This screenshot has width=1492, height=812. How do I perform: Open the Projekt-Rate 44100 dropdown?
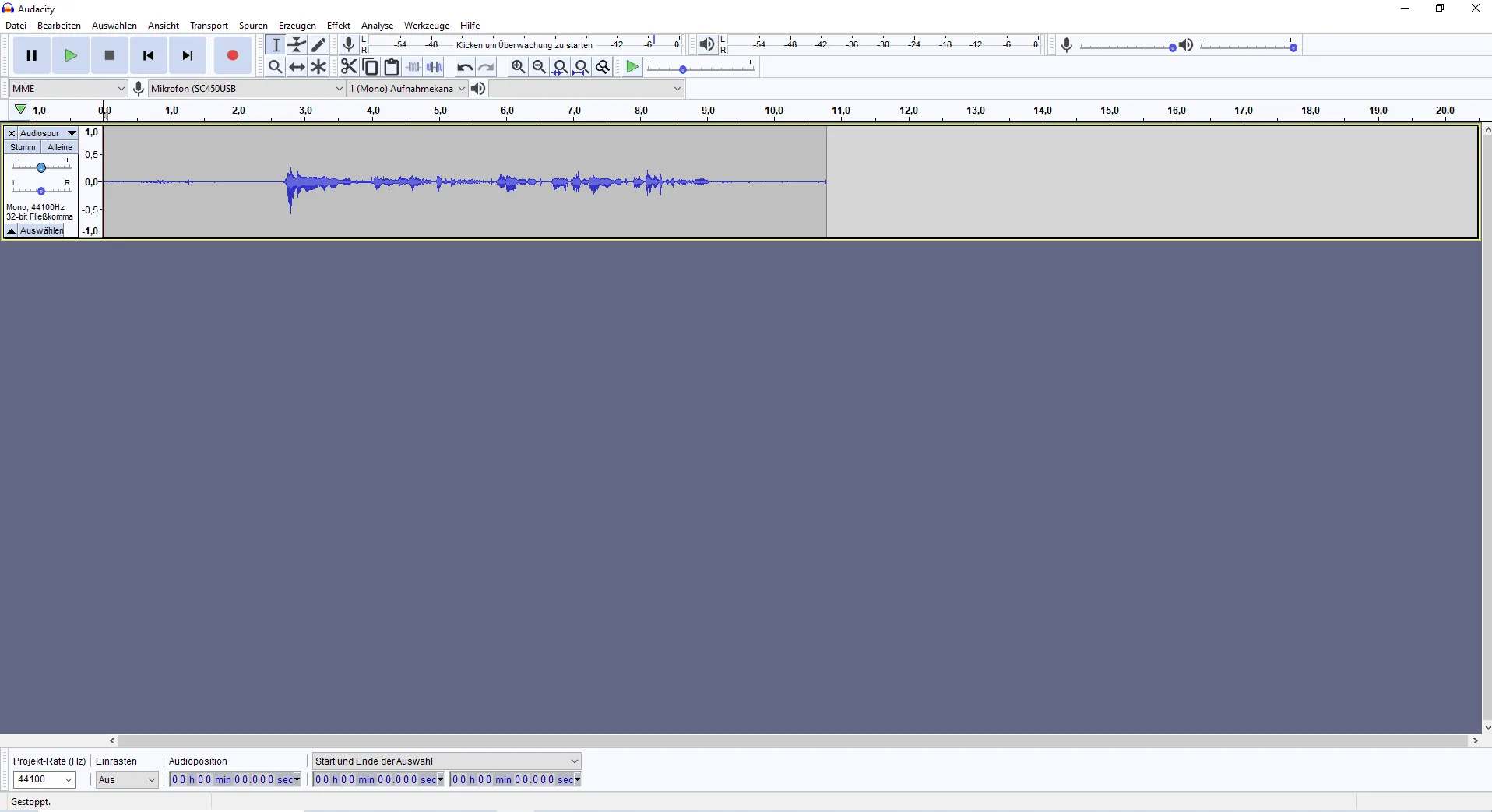coord(44,779)
